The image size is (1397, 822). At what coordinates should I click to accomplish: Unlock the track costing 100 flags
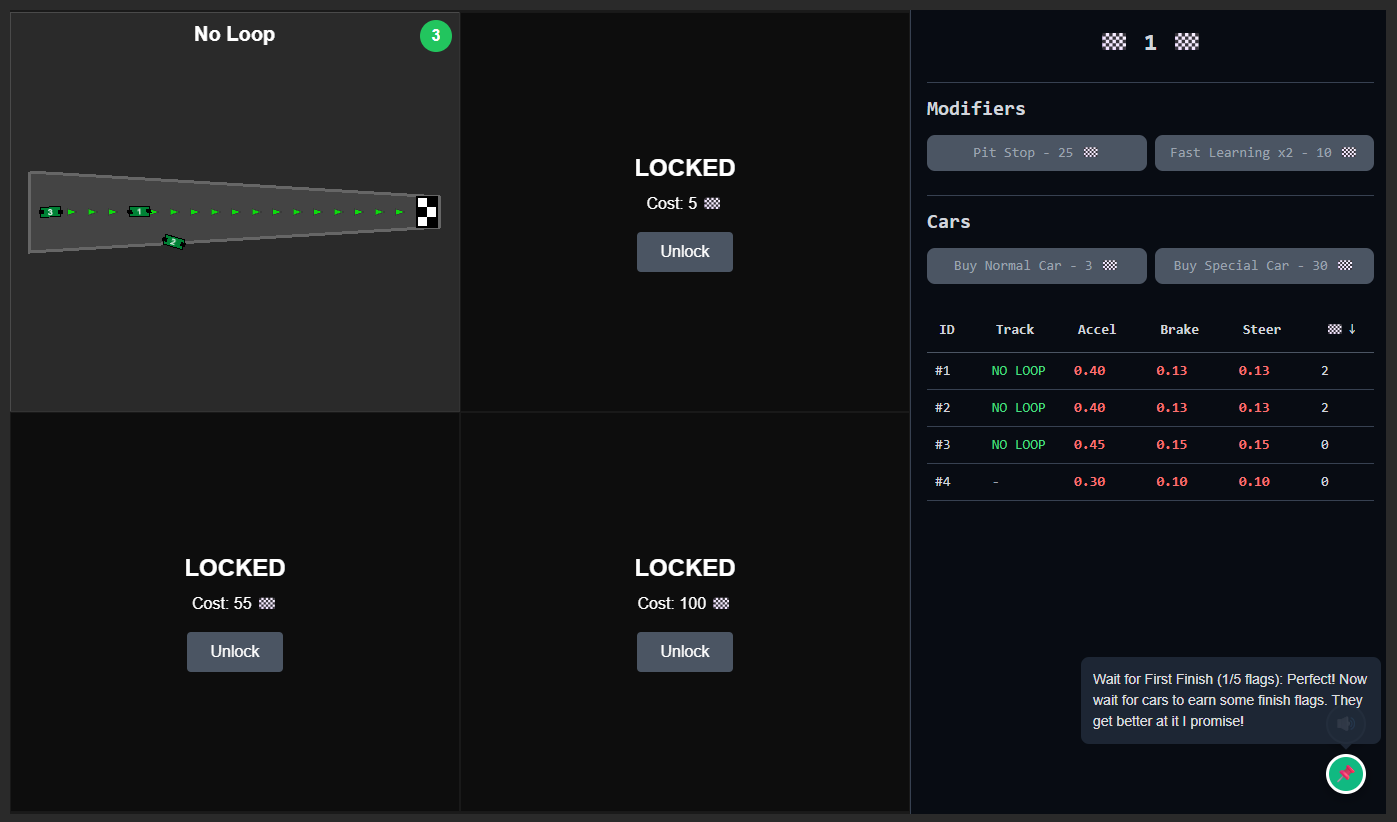[x=684, y=652]
